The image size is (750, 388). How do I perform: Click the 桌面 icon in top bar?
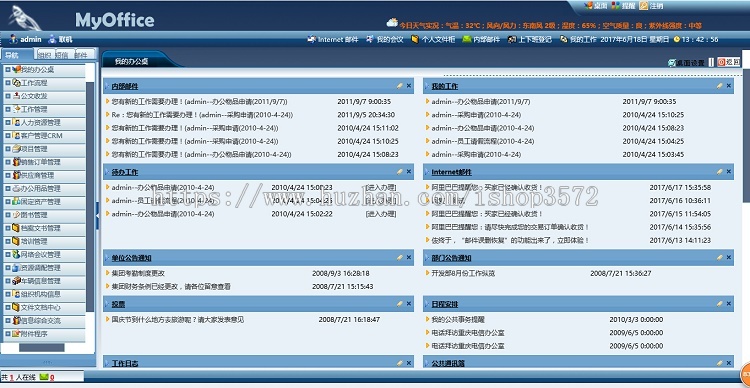click(x=588, y=6)
